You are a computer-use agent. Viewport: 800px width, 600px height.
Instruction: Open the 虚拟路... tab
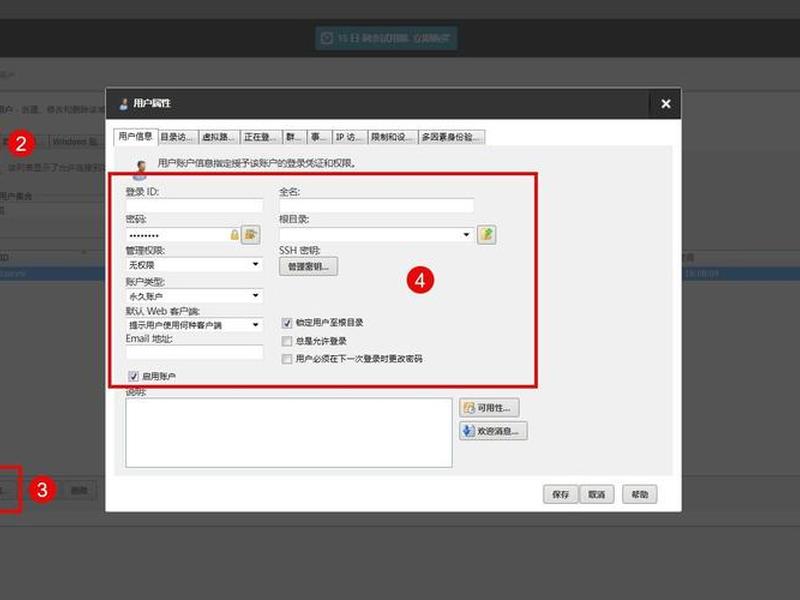pos(219,137)
